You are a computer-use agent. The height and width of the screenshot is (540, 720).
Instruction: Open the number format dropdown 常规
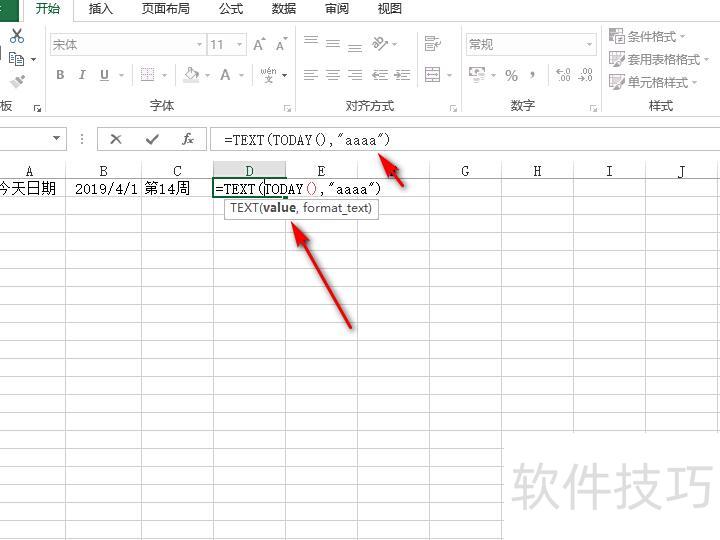tap(589, 45)
